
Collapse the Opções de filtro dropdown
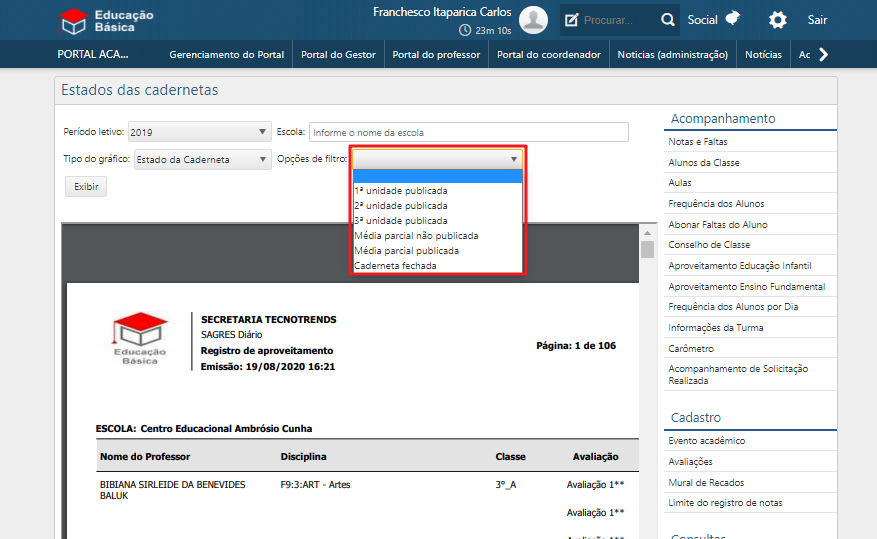pyautogui.click(x=437, y=159)
